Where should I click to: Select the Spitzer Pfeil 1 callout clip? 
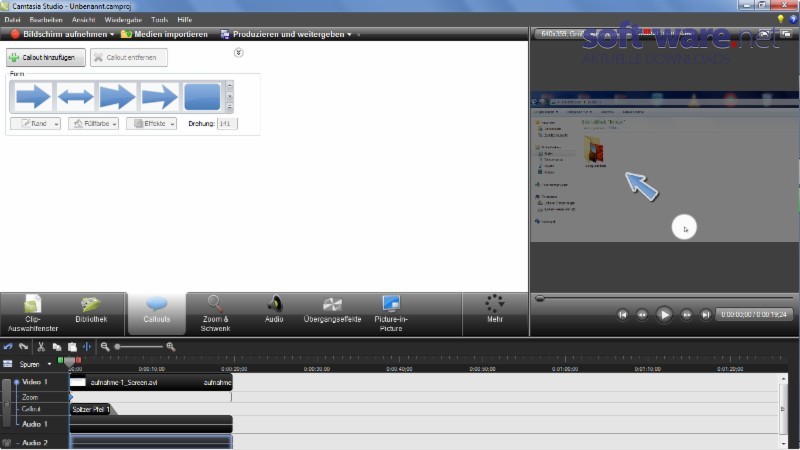point(91,409)
